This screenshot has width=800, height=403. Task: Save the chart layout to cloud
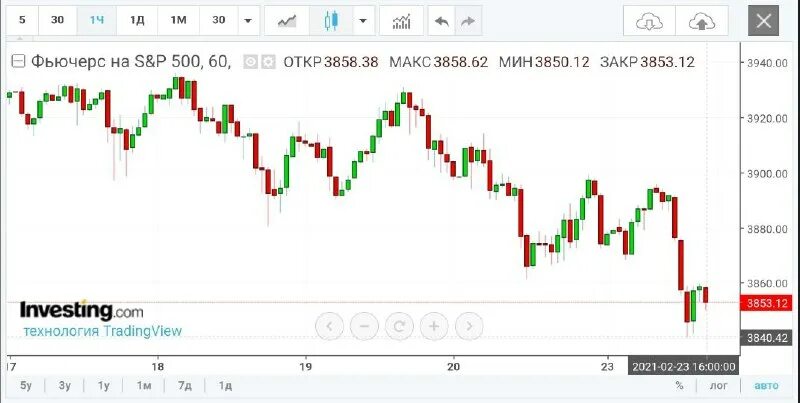click(x=702, y=21)
